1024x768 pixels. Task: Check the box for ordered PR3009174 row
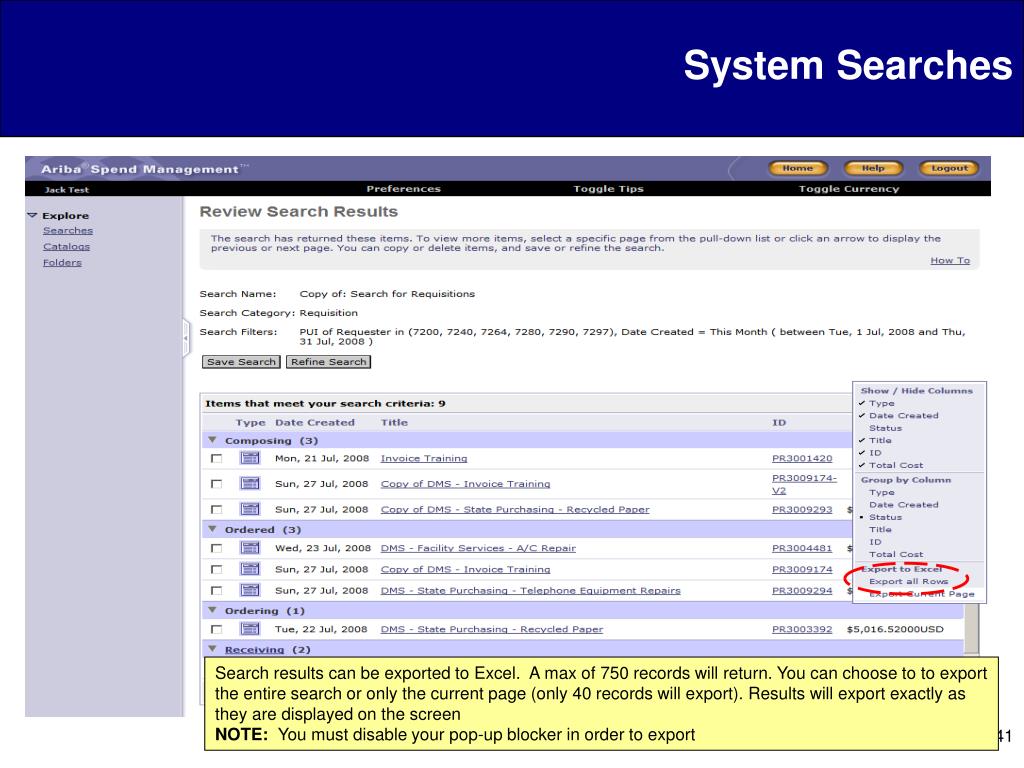[x=216, y=569]
